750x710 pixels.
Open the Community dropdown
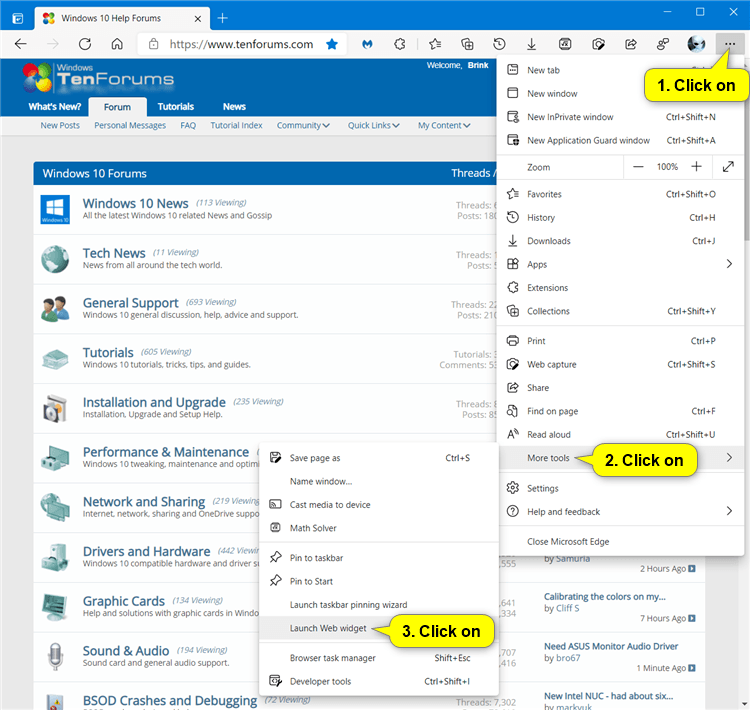[x=303, y=125]
